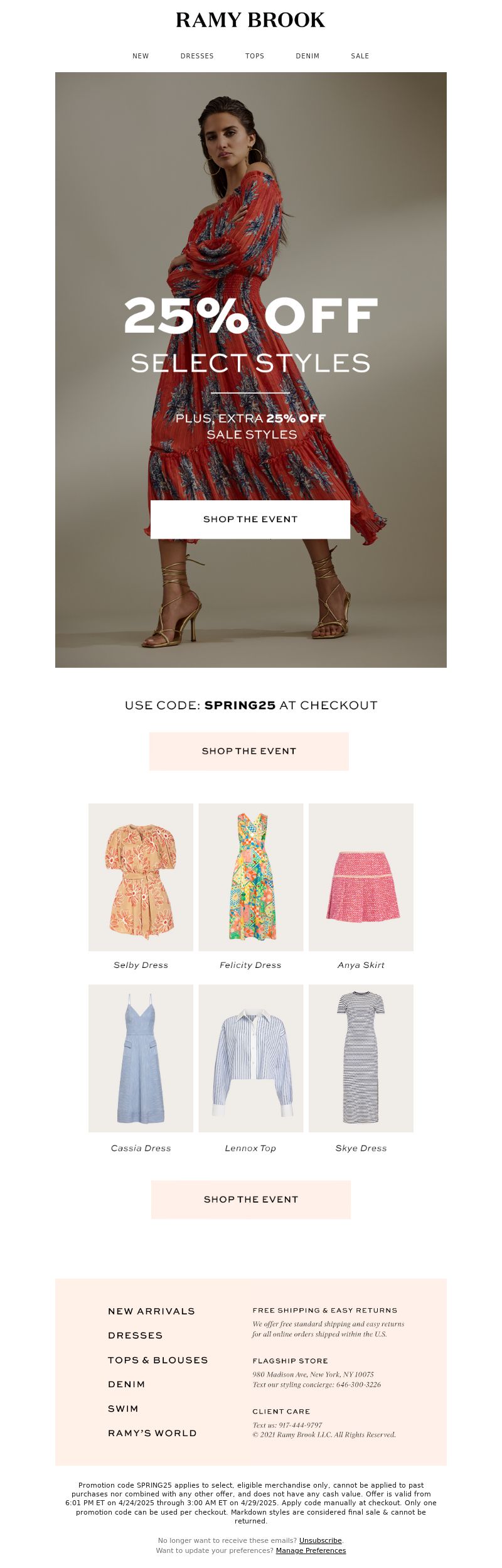
Task: View the striped Lennox Top thumbnail
Action: 251,1058
